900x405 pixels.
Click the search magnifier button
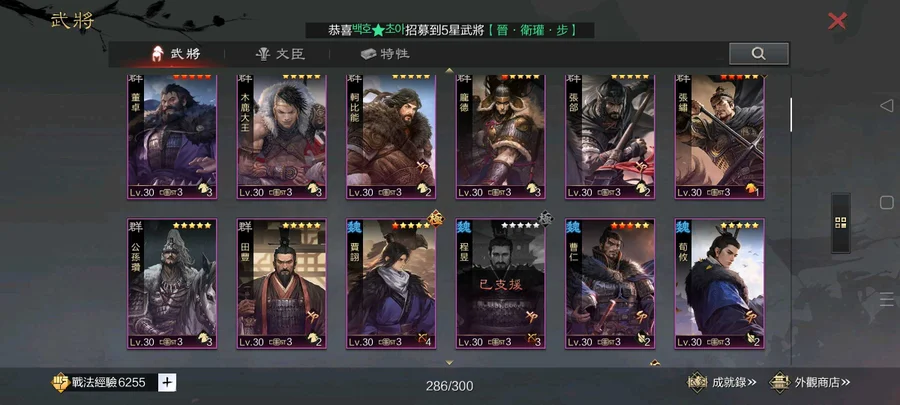coord(758,54)
